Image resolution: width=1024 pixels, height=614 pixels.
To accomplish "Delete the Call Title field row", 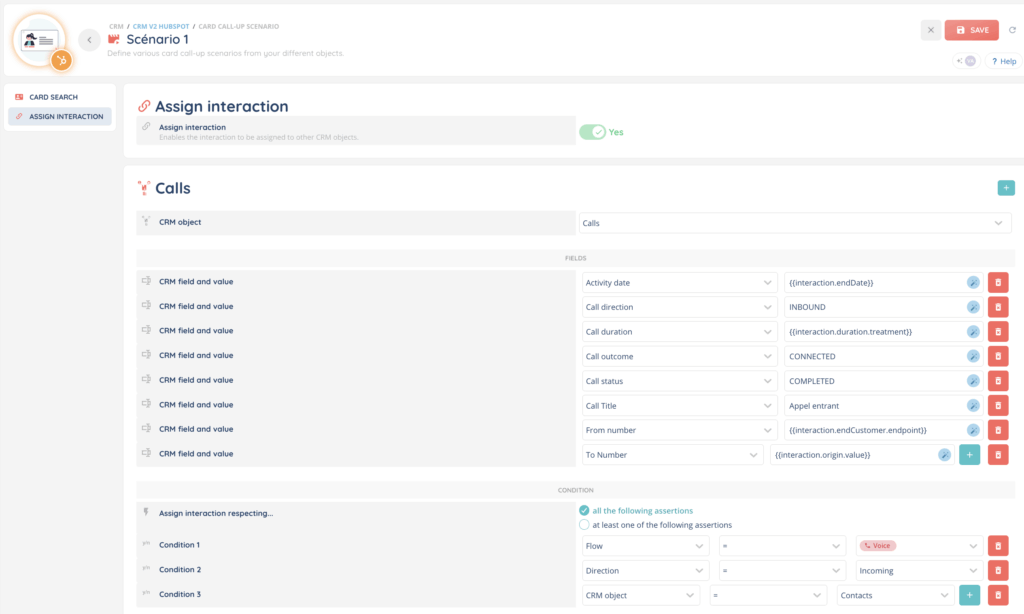I will [x=997, y=406].
